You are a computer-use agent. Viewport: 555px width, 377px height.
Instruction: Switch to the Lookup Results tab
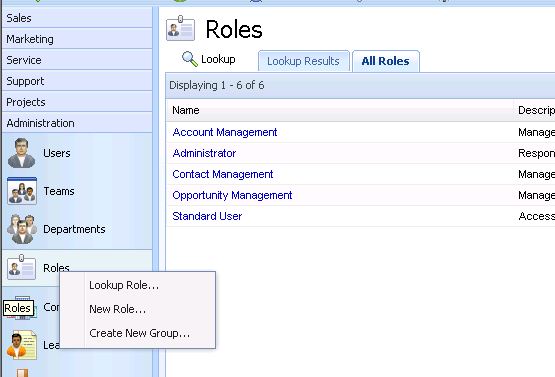[303, 61]
